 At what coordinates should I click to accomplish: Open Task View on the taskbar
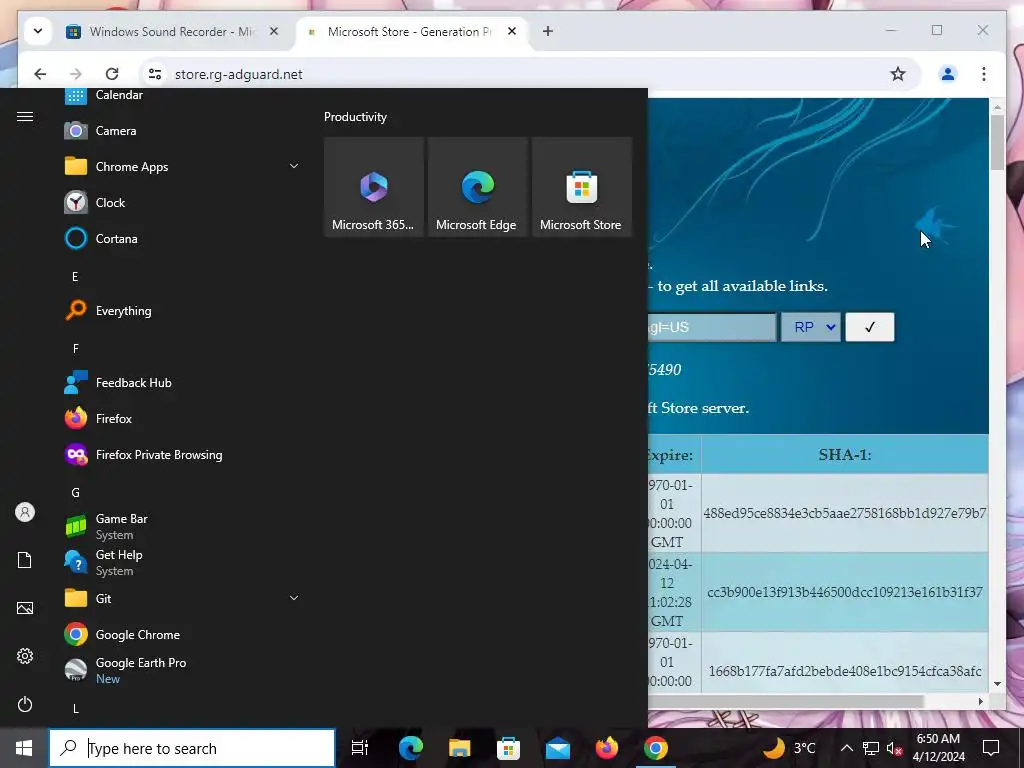360,748
